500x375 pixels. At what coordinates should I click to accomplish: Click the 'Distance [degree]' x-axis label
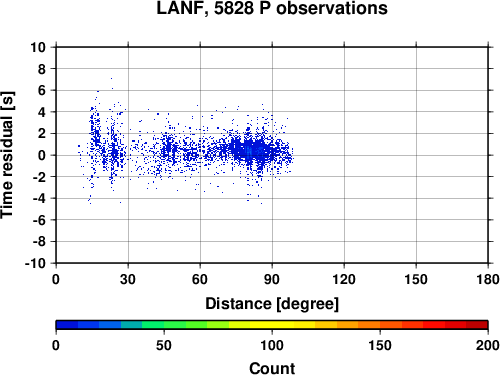click(272, 304)
